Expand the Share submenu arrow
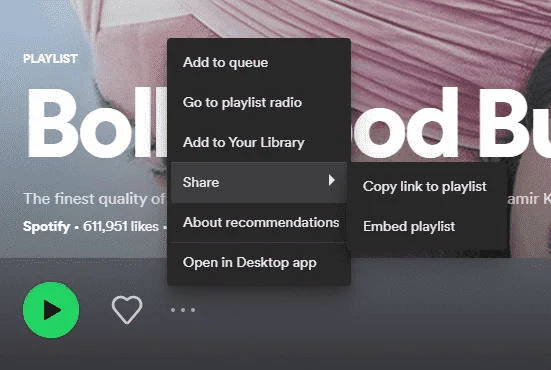The image size is (551, 370). [x=331, y=180]
